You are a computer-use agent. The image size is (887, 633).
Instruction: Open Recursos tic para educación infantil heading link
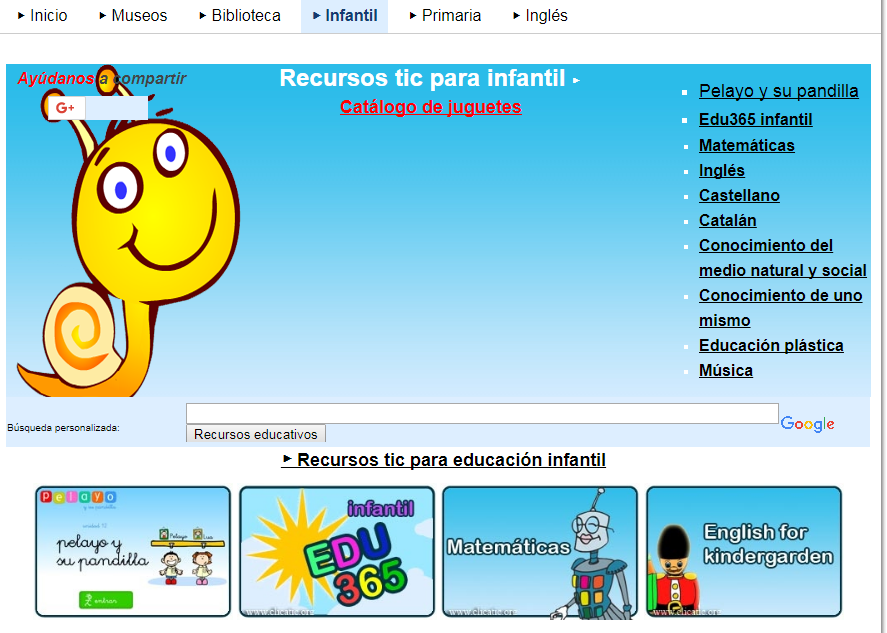pyautogui.click(x=451, y=460)
